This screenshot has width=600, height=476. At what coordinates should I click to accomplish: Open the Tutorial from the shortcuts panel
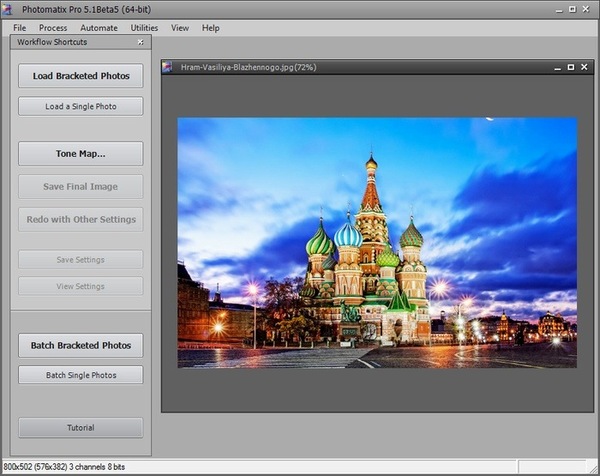81,428
